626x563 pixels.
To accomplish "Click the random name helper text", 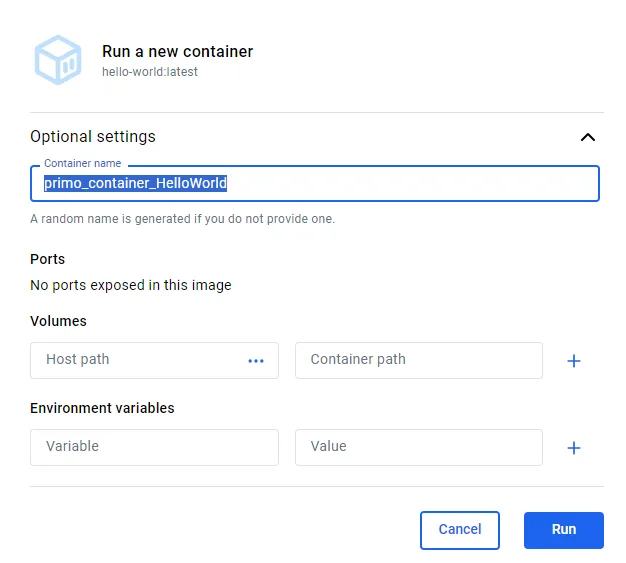I will point(182,219).
